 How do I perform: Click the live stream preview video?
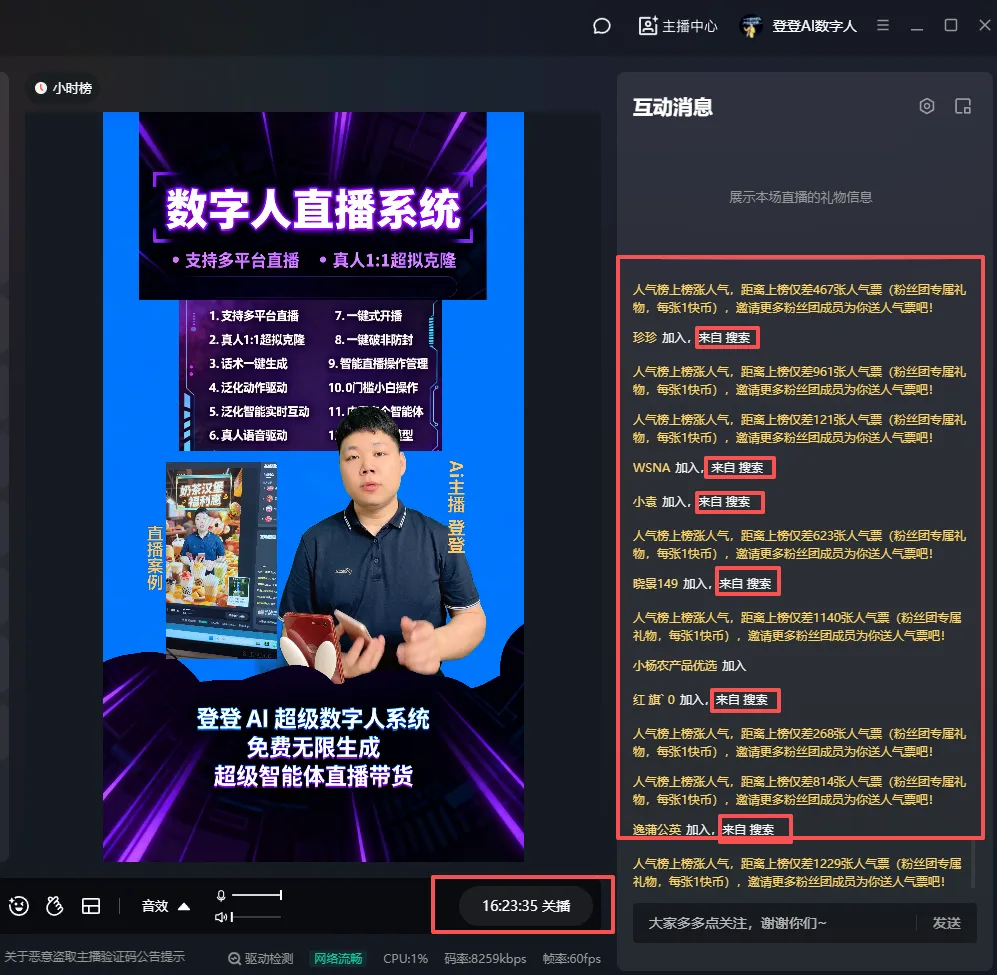(313, 487)
